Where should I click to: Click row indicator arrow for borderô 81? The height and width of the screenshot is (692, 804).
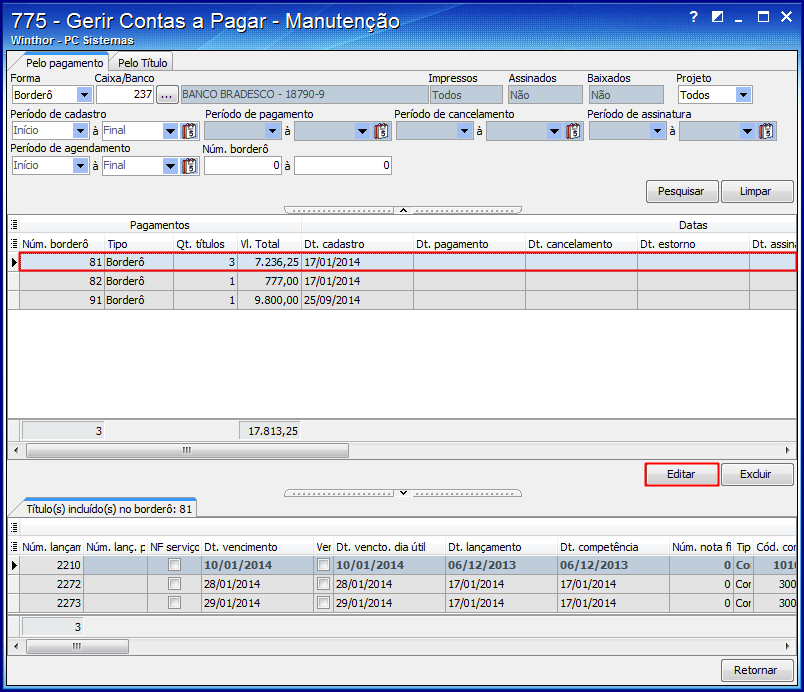click(x=14, y=262)
